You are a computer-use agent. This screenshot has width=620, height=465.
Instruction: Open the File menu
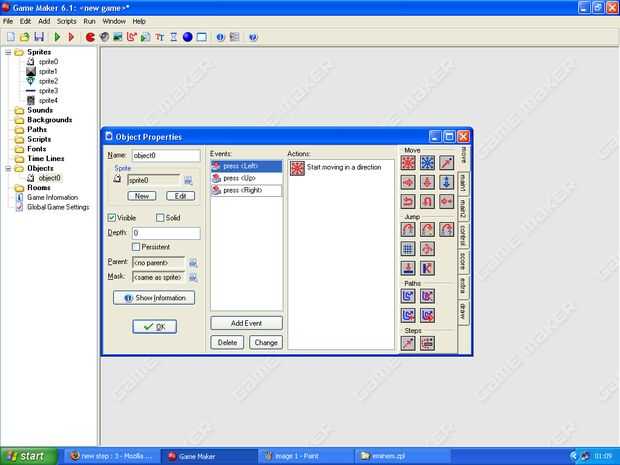tap(8, 21)
